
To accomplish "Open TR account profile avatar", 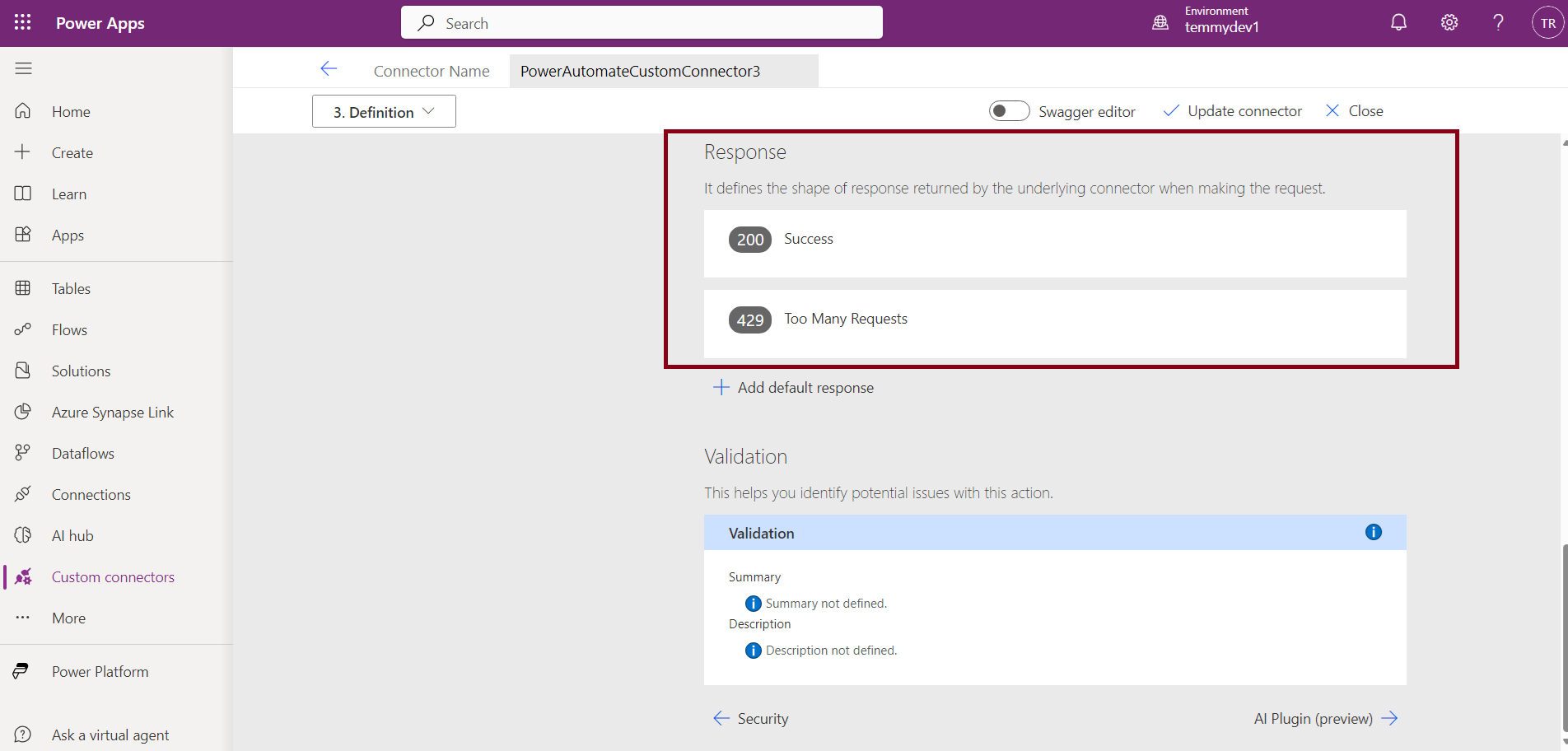I will click(1548, 23).
